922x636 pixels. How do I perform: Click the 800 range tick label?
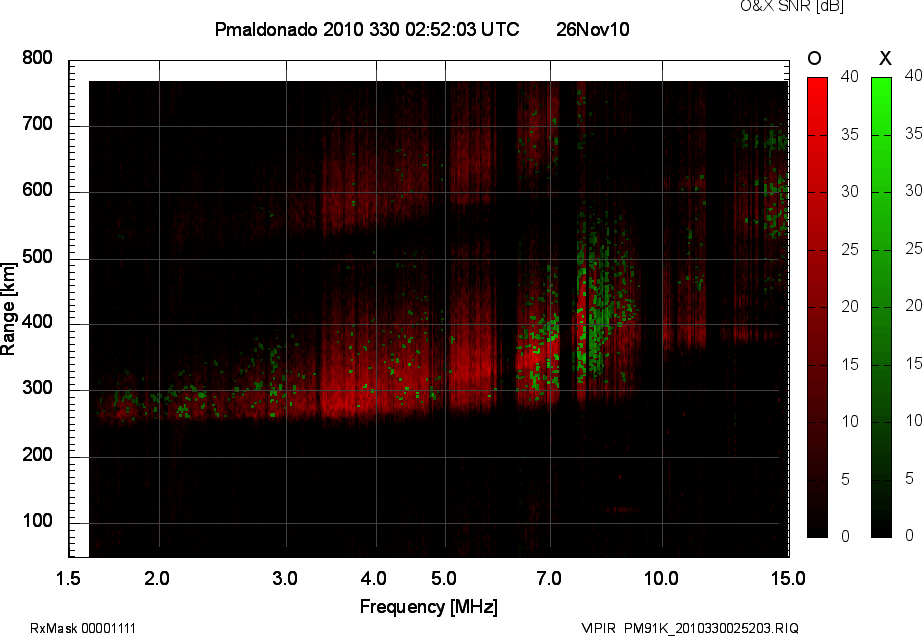point(37,58)
